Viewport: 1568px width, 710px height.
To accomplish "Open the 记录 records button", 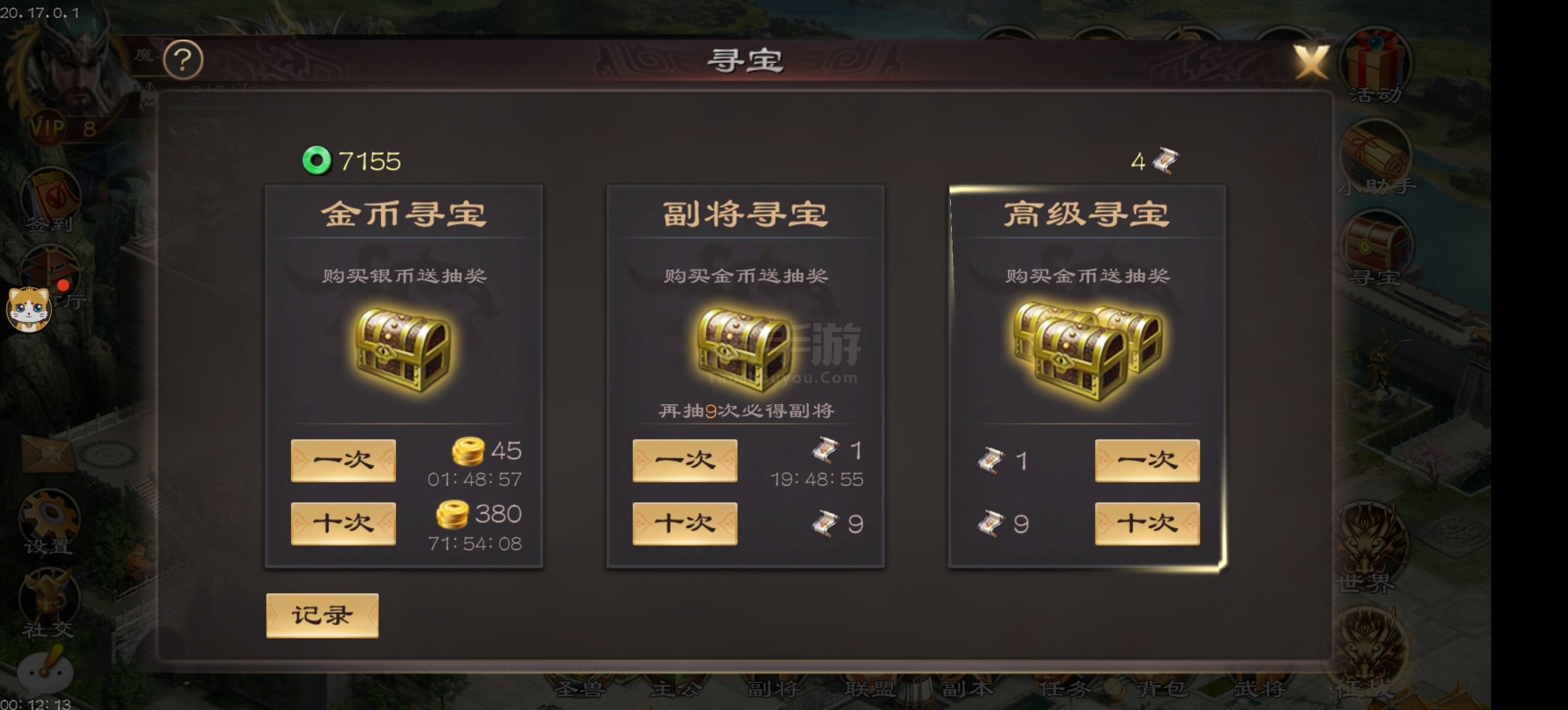I will (322, 615).
